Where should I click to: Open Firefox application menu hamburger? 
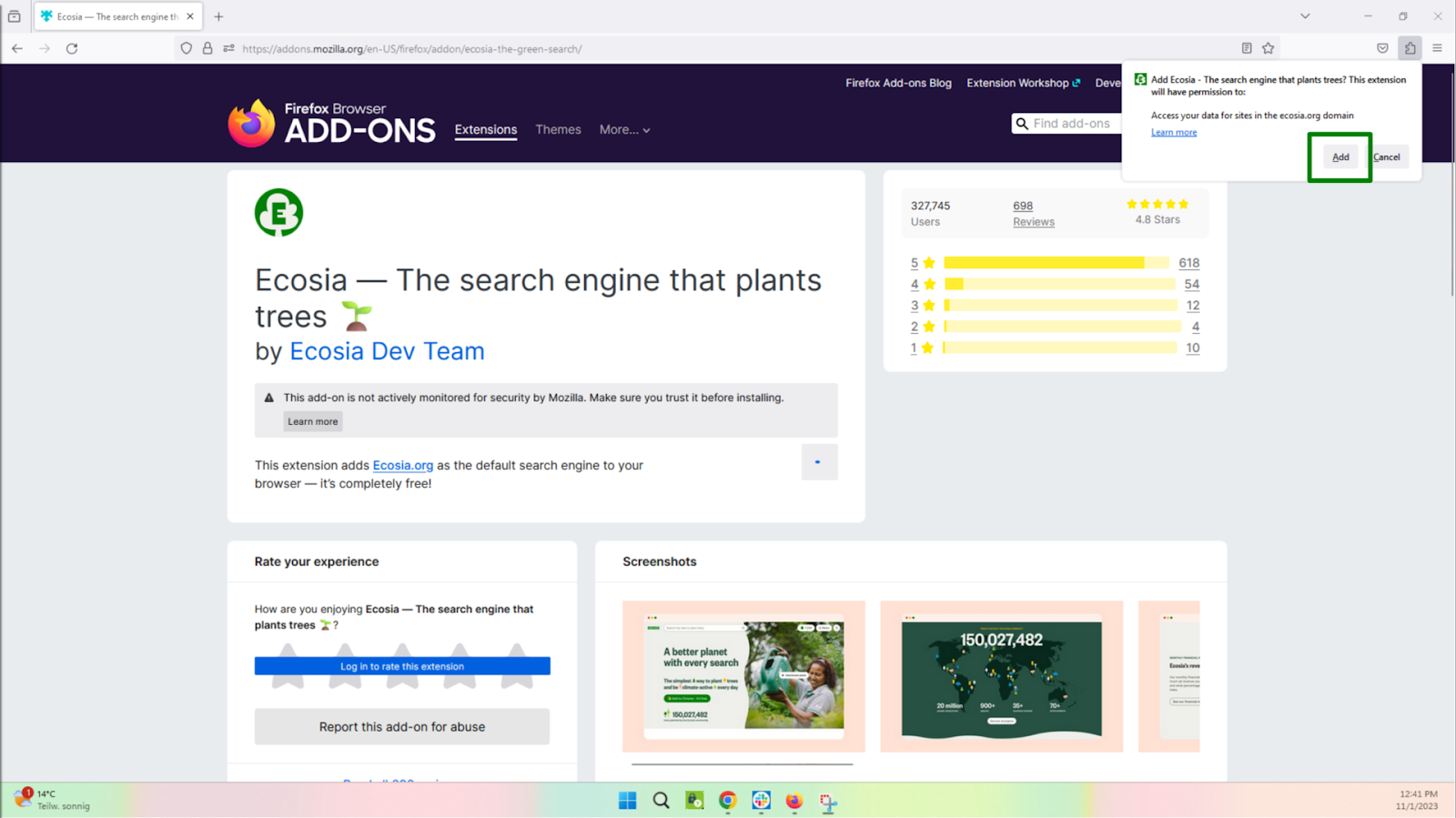1437,48
